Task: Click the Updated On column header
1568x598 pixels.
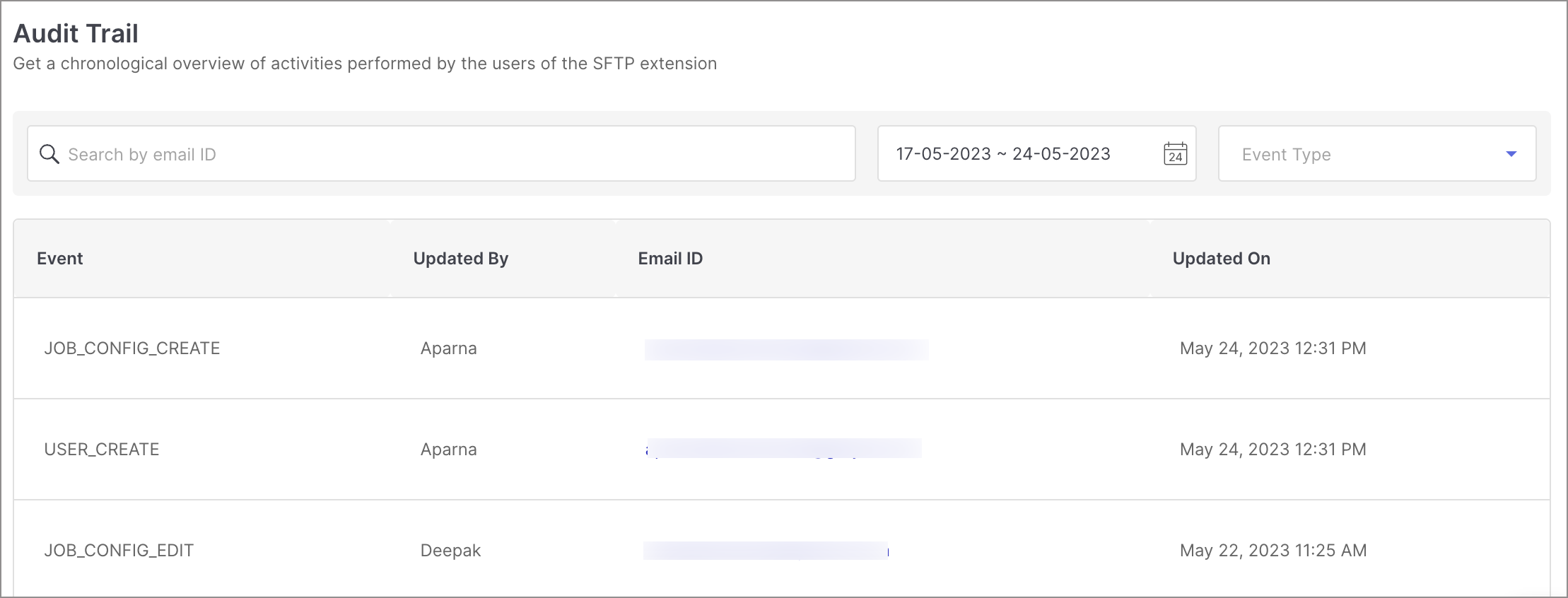Action: (x=1222, y=259)
